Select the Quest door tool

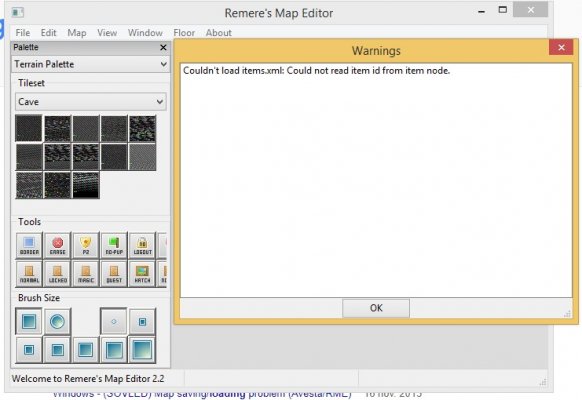point(114,273)
